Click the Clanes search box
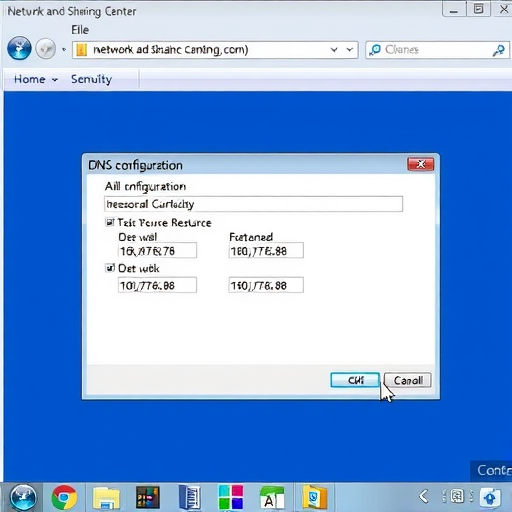Image resolution: width=512 pixels, height=512 pixels. 437,50
